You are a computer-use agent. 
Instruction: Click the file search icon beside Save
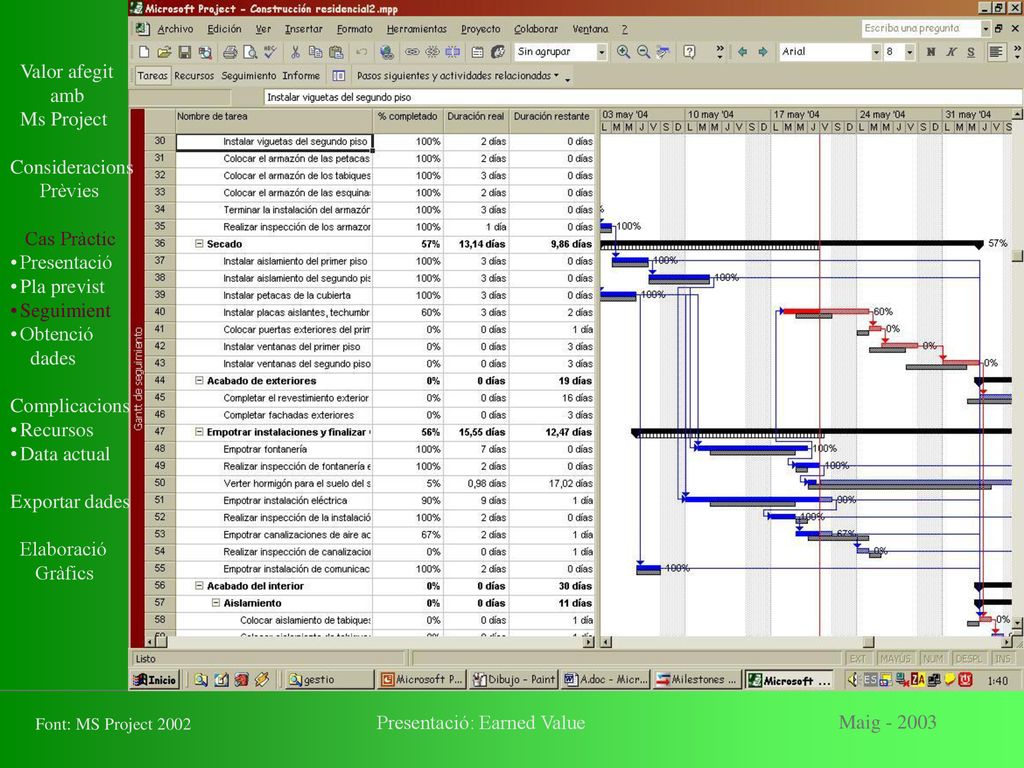(x=205, y=52)
